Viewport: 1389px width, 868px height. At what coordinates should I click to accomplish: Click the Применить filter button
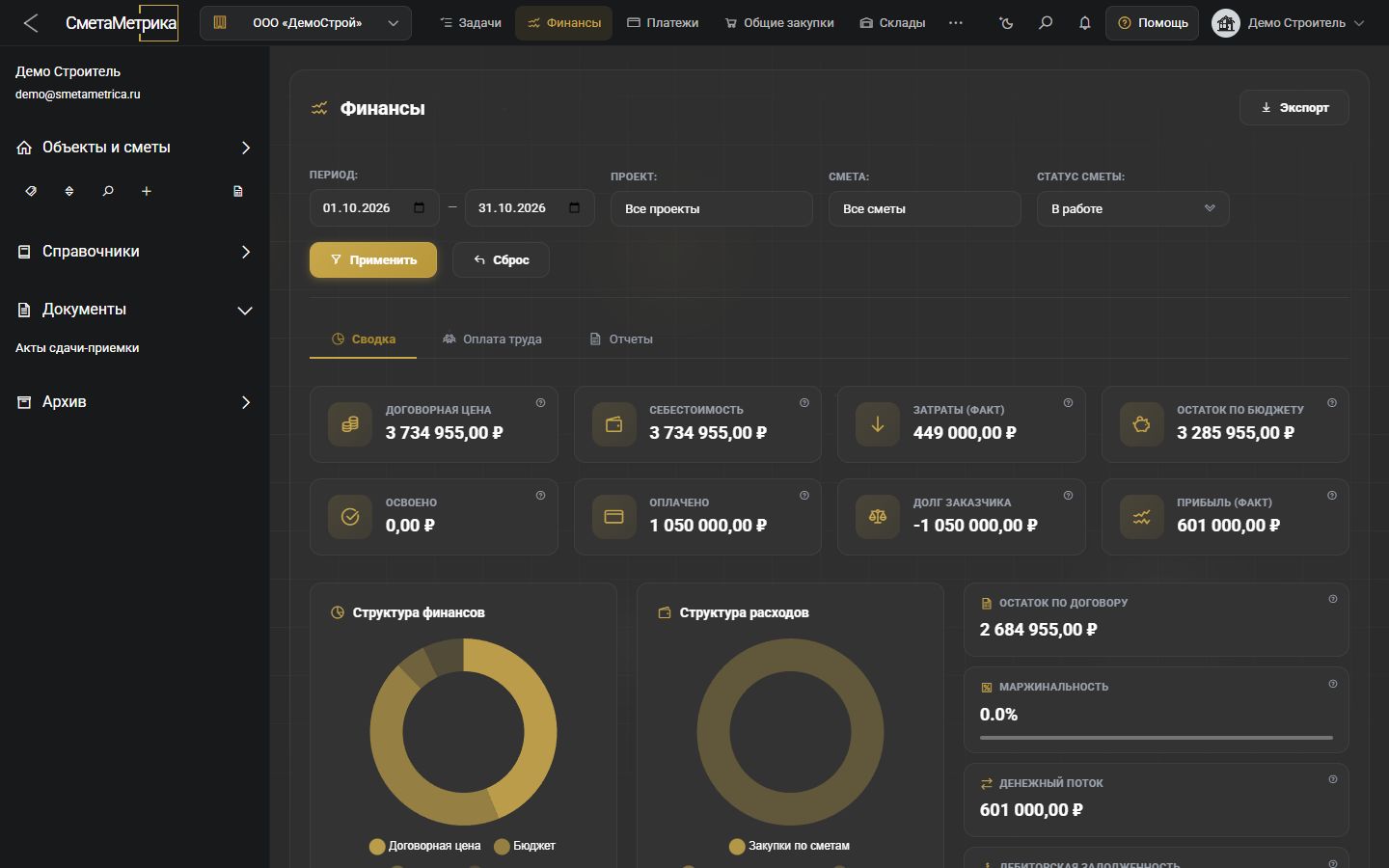(x=373, y=260)
